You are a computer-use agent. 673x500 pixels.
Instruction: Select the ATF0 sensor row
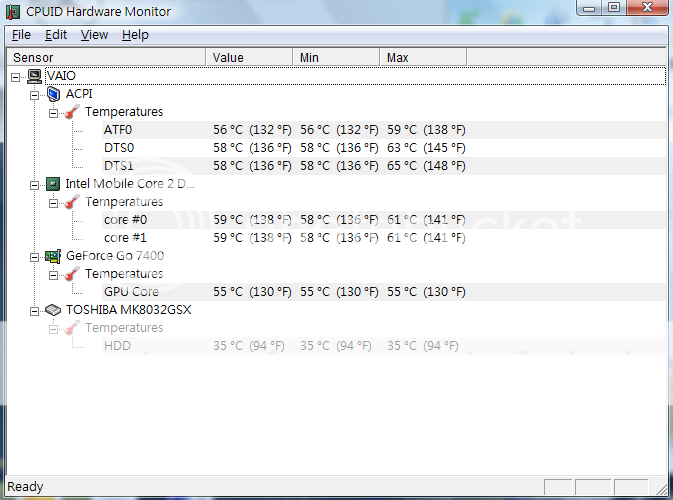pos(384,130)
